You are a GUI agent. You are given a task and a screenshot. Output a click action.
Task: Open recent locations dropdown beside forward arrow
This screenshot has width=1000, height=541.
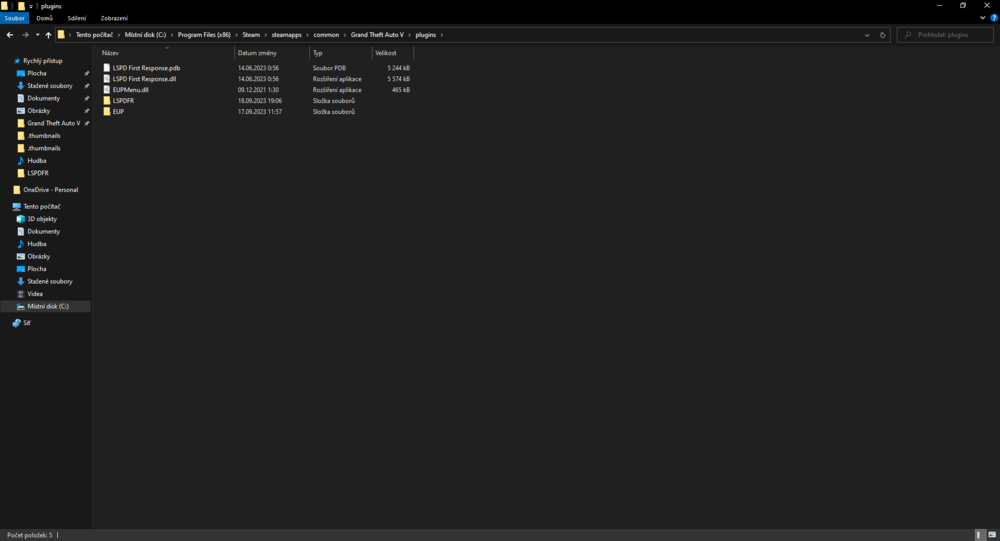coord(38,35)
